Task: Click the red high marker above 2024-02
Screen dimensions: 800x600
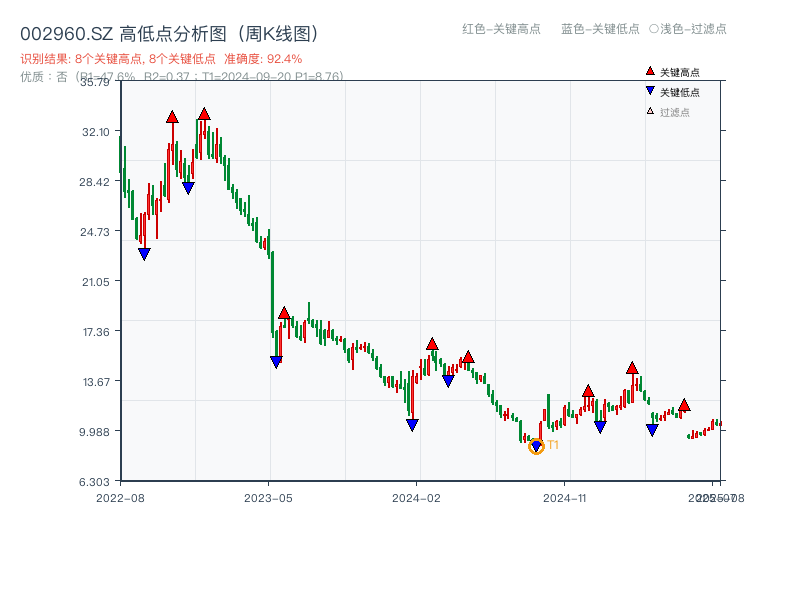Action: [432, 344]
